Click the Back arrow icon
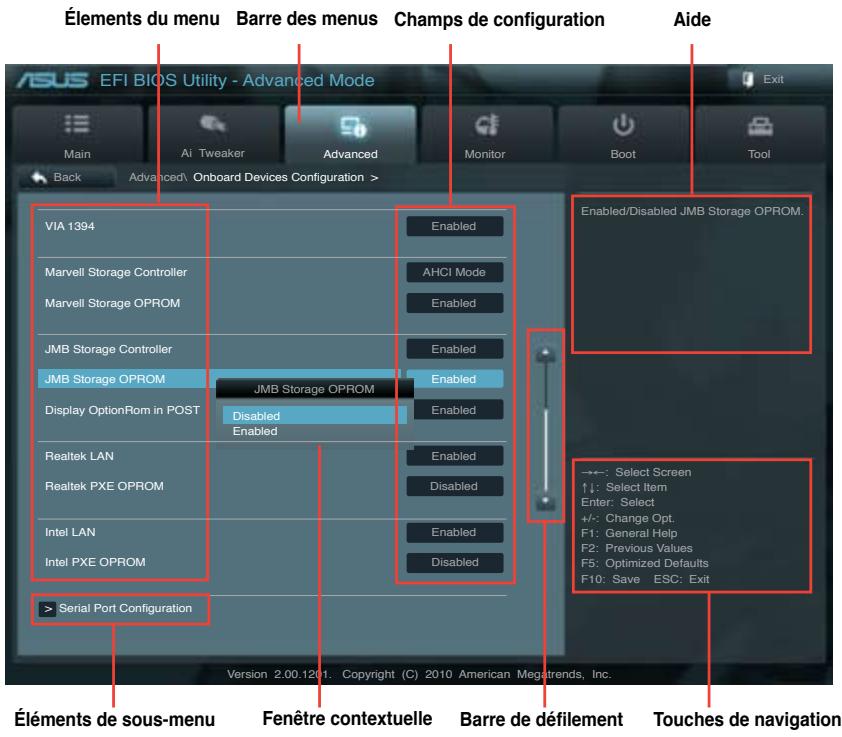This screenshot has height=737, width=842. click(x=39, y=177)
